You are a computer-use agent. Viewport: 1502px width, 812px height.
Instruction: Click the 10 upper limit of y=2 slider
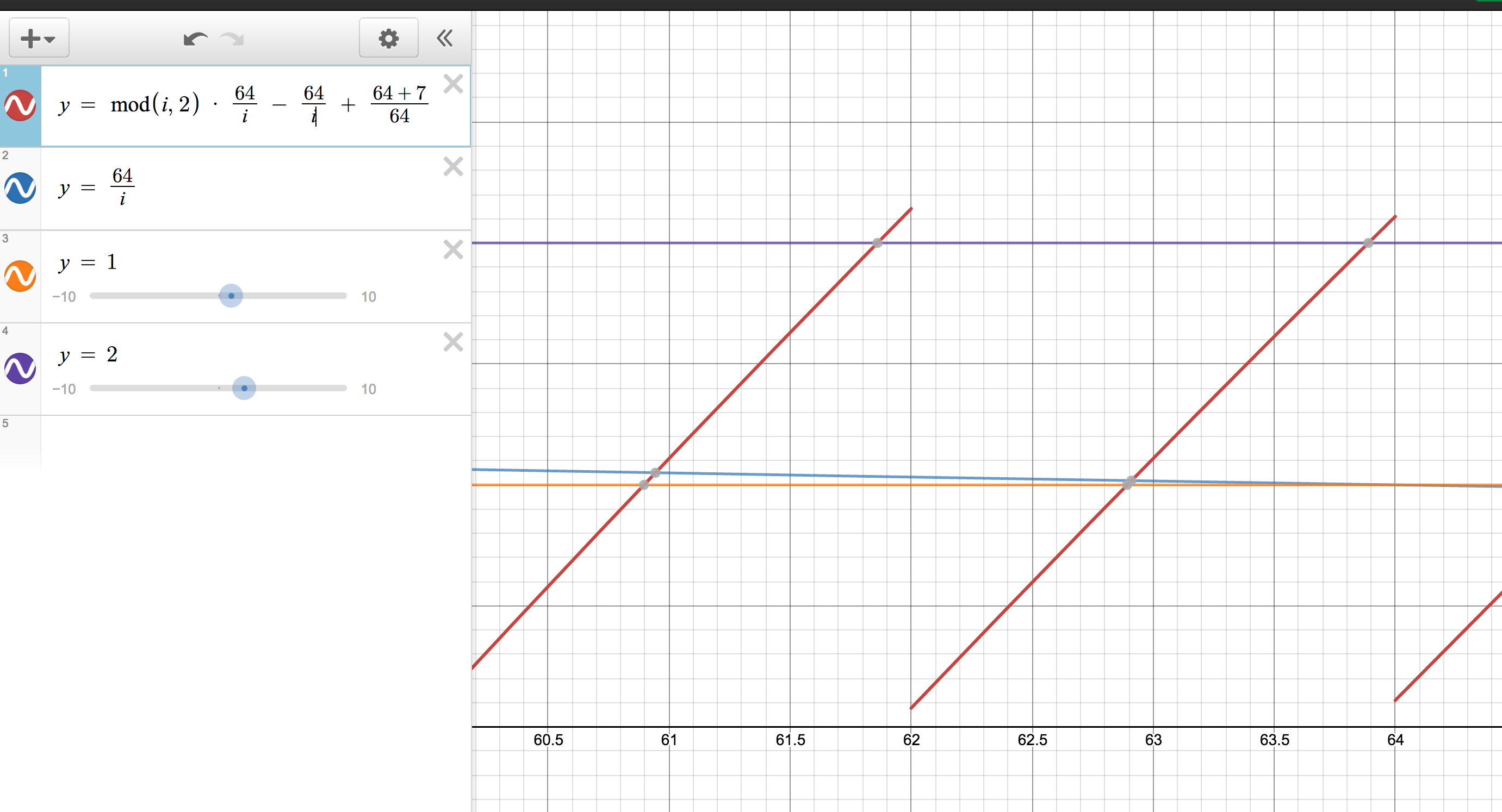369,389
